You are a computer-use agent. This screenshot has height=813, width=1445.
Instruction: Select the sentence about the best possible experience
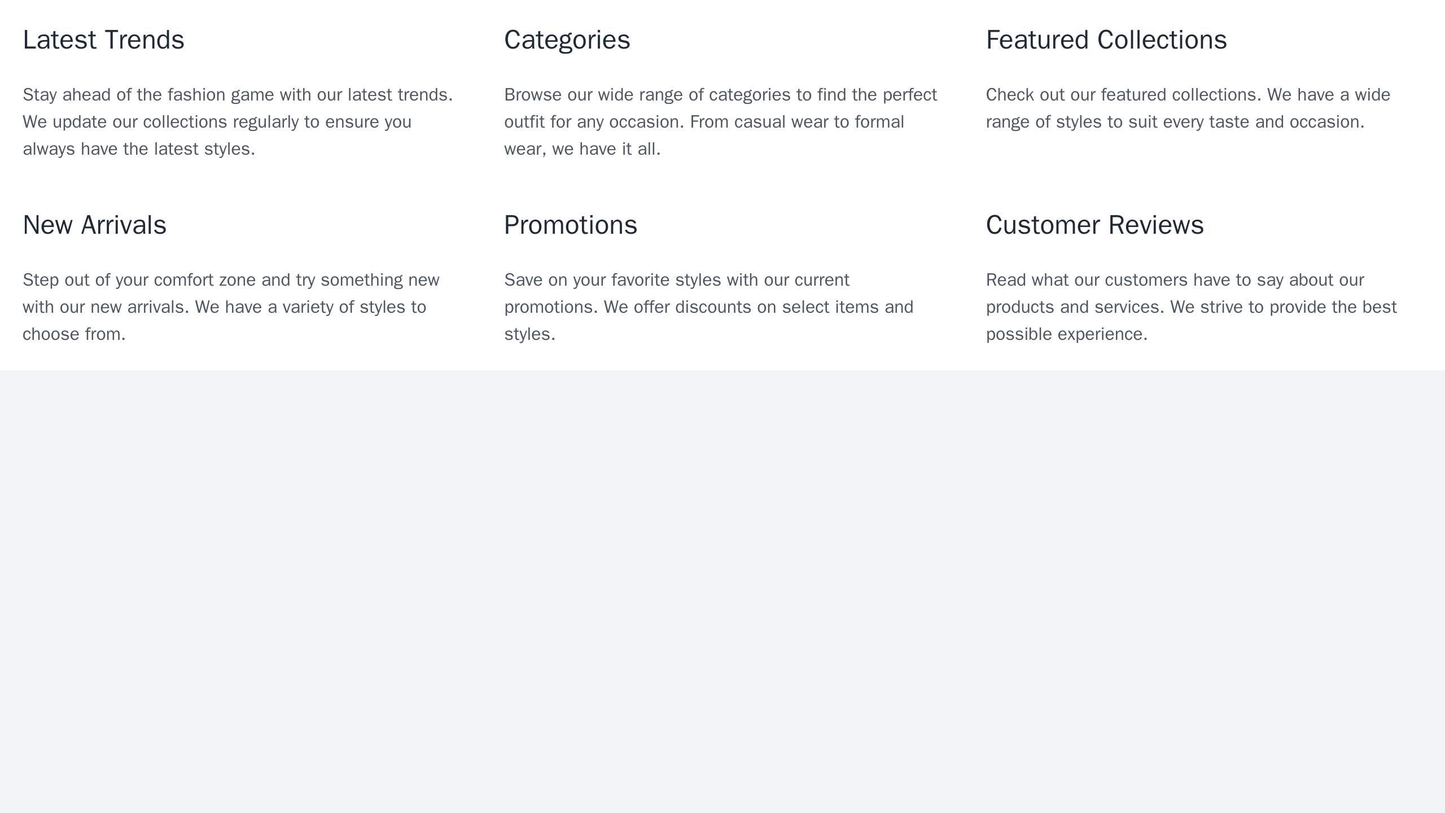pyautogui.click(x=1190, y=320)
